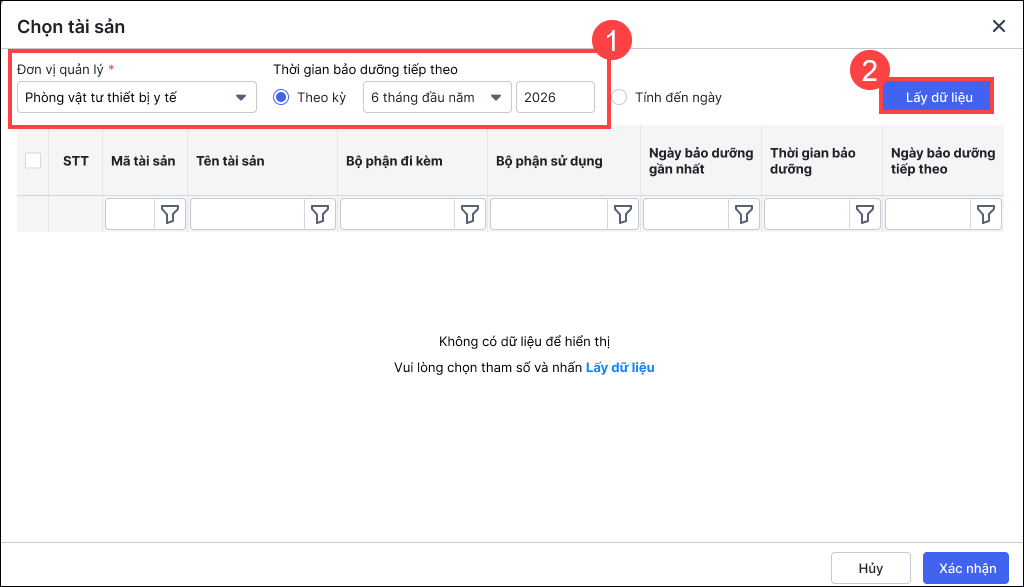Click the Lấy dữ liệu link in empty message

pos(620,367)
